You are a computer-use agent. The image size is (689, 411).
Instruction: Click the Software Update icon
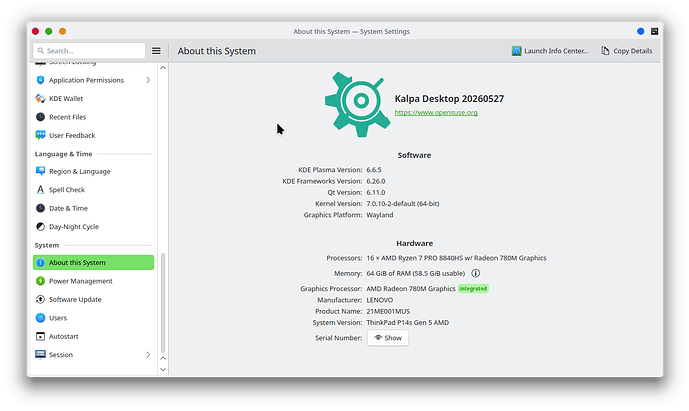pos(40,299)
